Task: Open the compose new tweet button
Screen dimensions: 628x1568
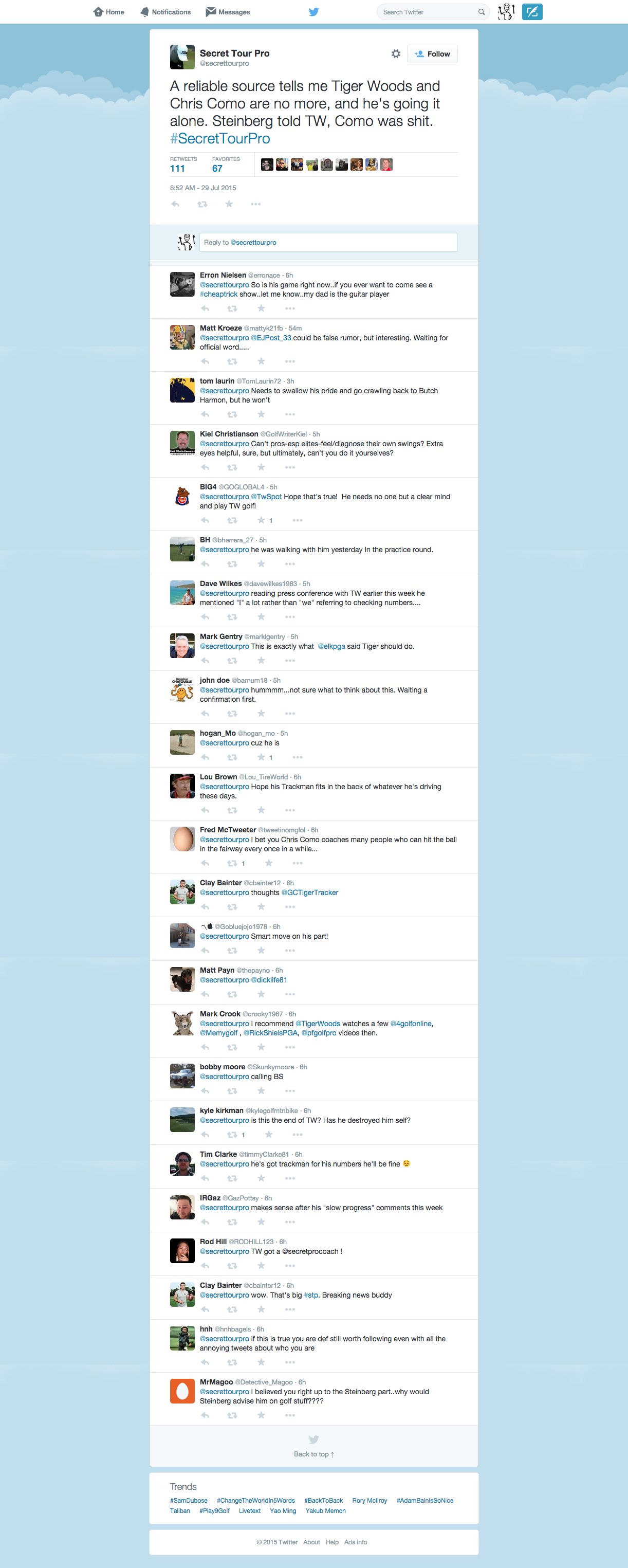Action: tap(532, 11)
